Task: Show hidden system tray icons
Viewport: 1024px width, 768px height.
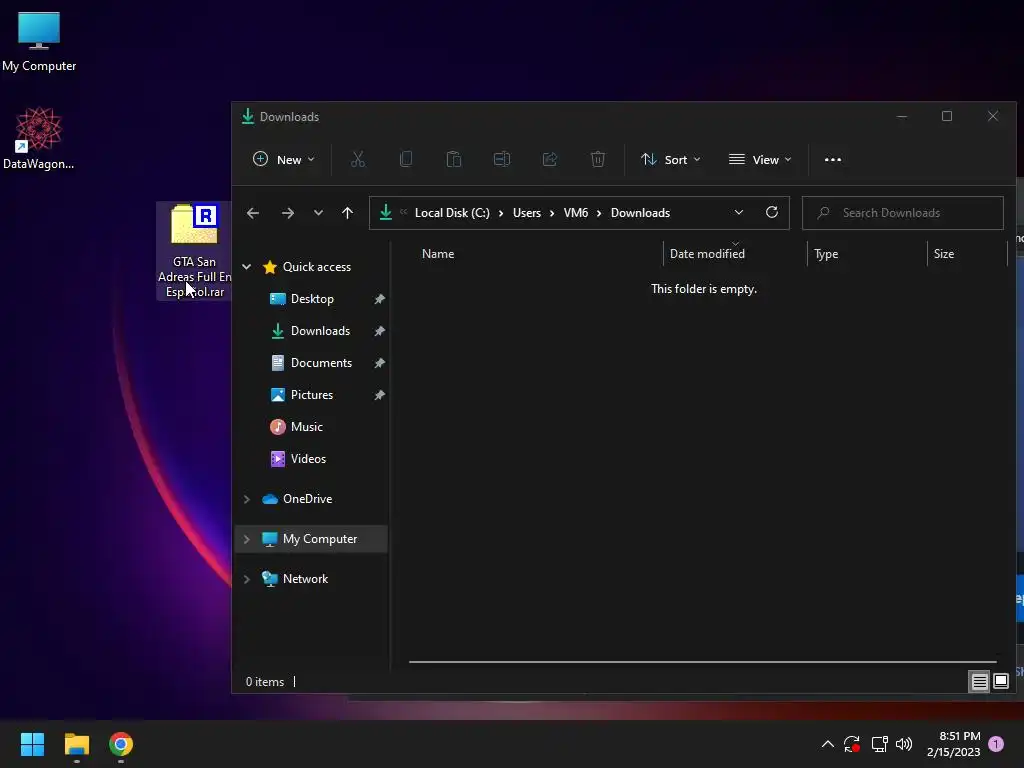Action: [x=827, y=744]
